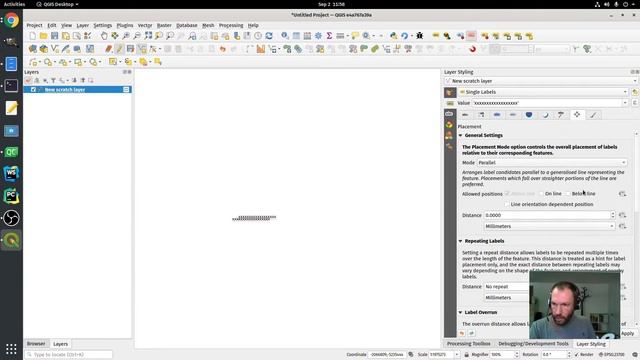Collapse the Label Overrun section
640x360 pixels.
click(x=460, y=312)
